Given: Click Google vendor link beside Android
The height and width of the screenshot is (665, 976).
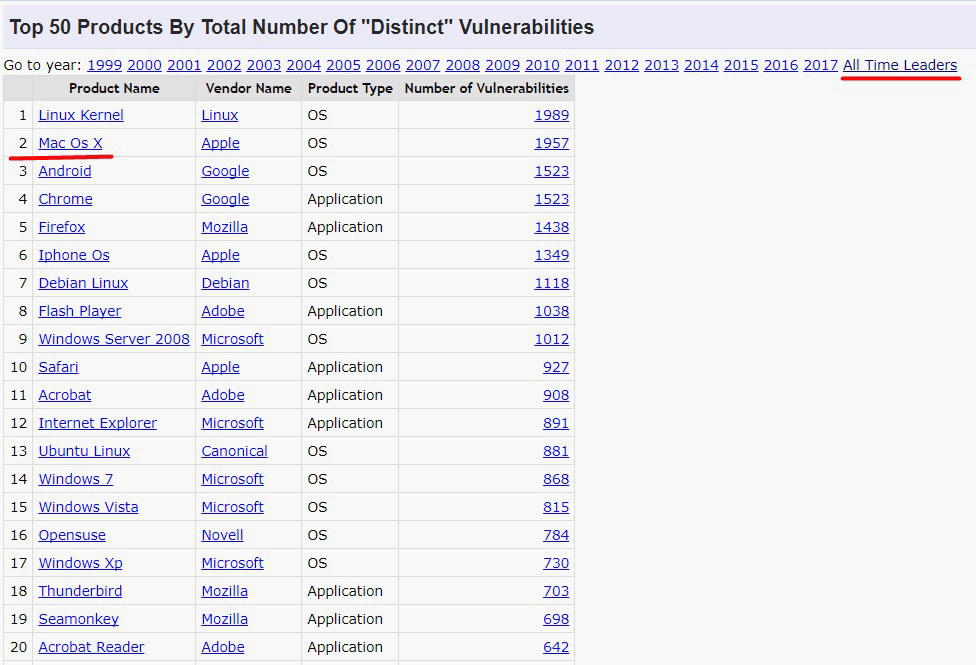Looking at the screenshot, I should coord(225,171).
